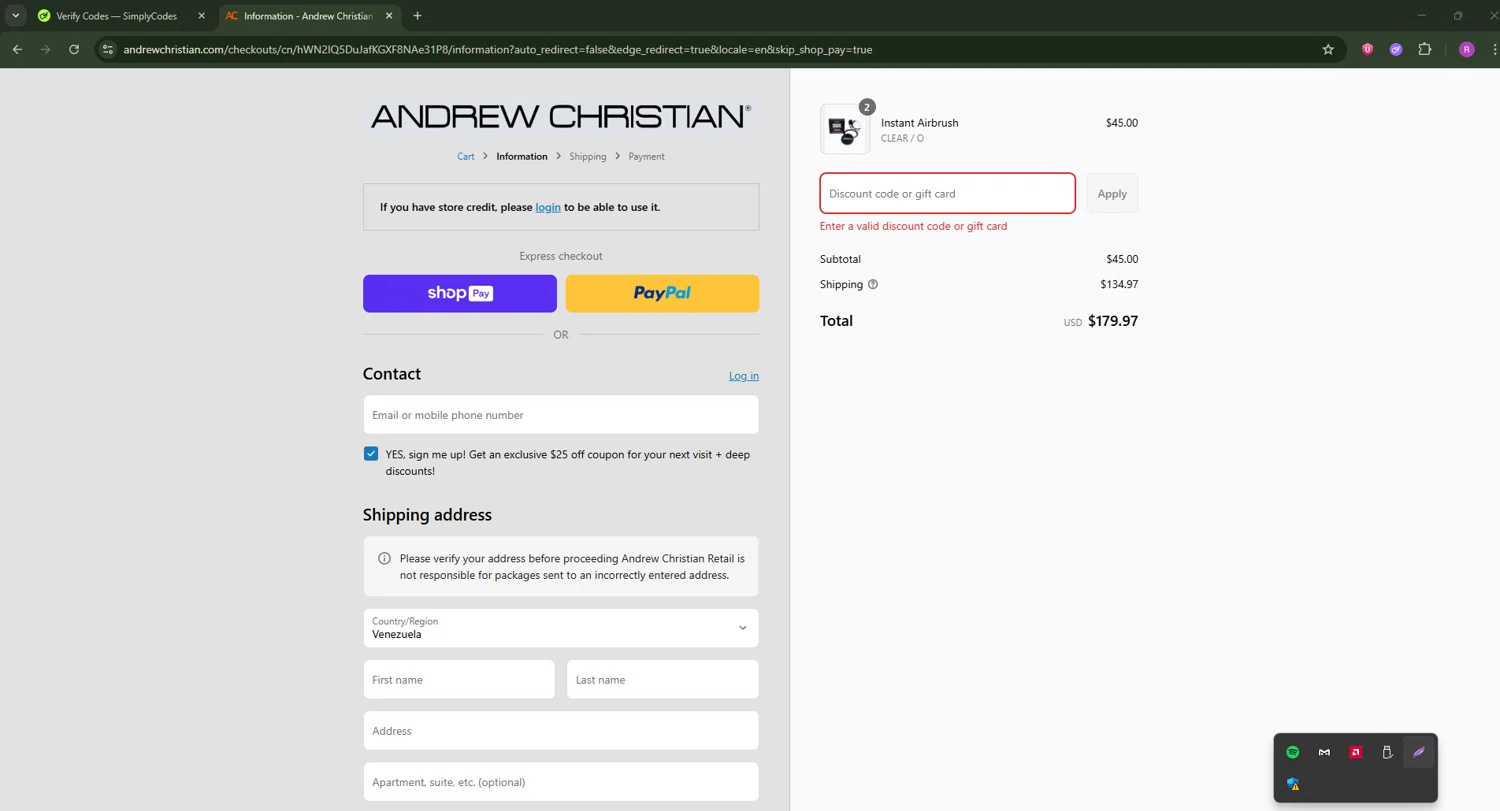
Task: Click the USB device tray icon
Action: (1387, 752)
